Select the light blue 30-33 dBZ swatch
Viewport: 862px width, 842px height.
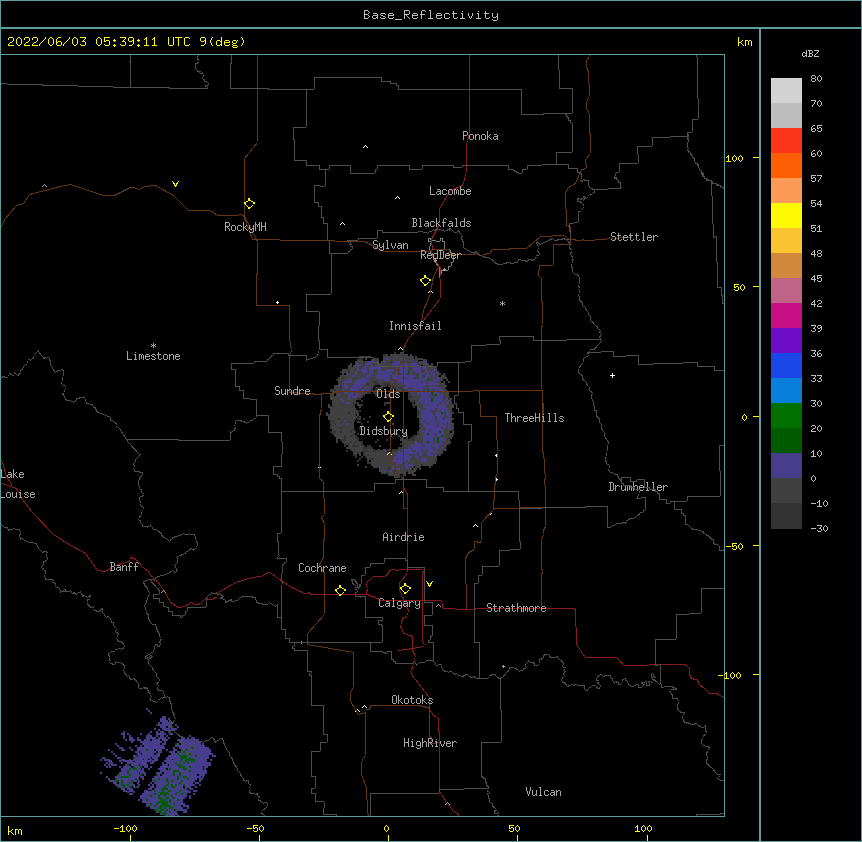pyautogui.click(x=786, y=391)
